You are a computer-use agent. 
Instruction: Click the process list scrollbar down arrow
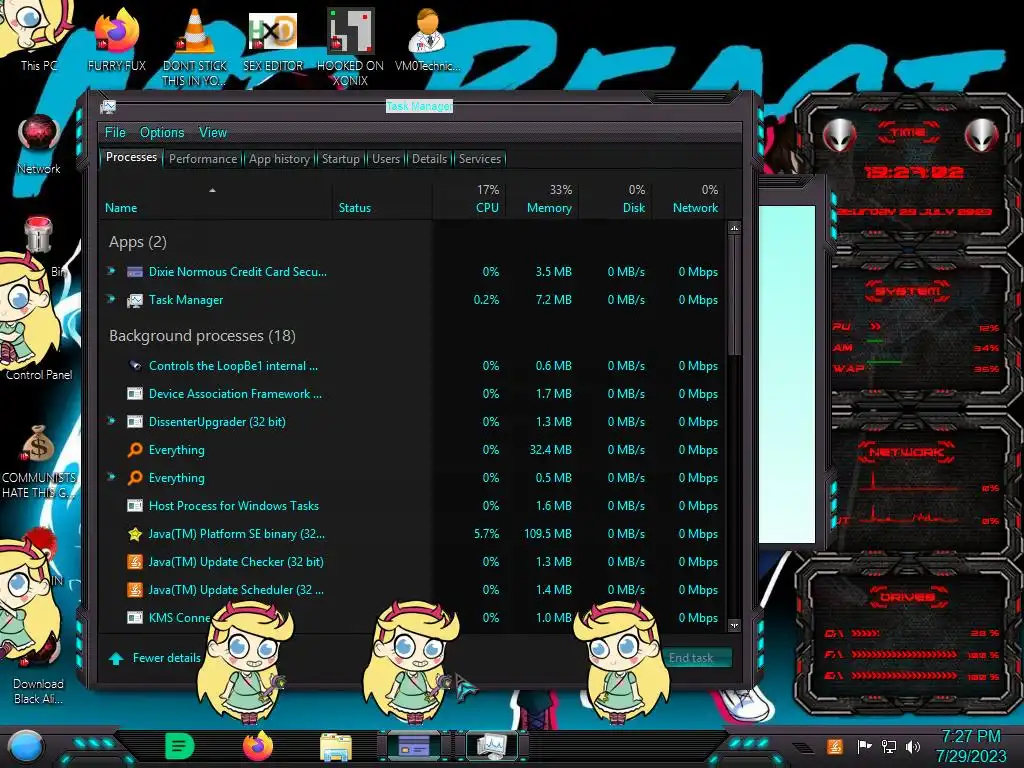(x=734, y=625)
